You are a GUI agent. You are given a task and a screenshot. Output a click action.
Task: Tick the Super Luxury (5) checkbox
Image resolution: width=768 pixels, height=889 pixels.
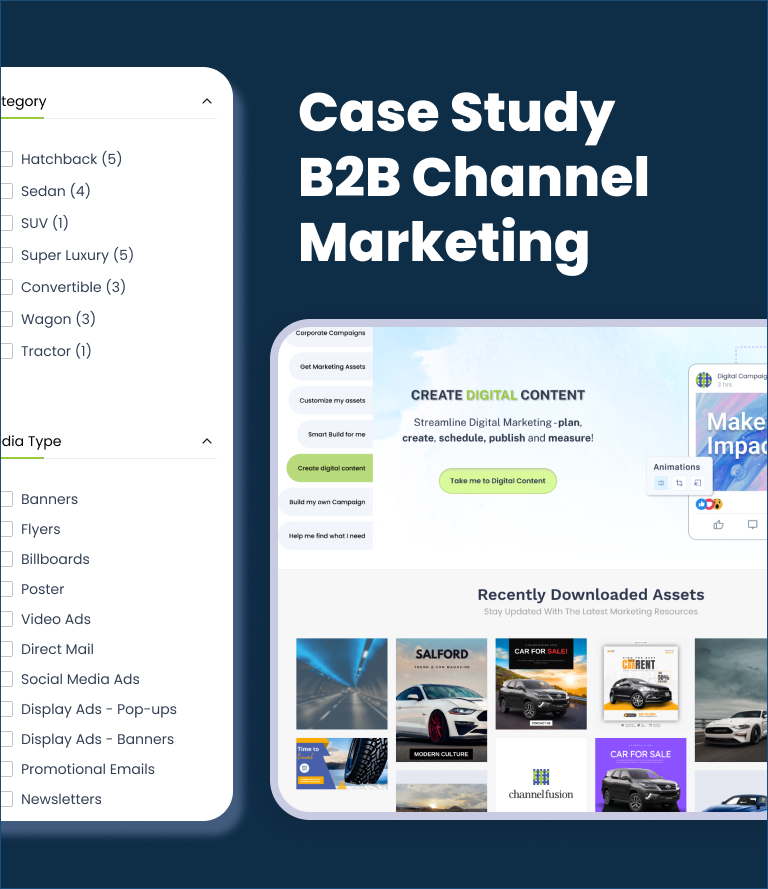tap(6, 255)
